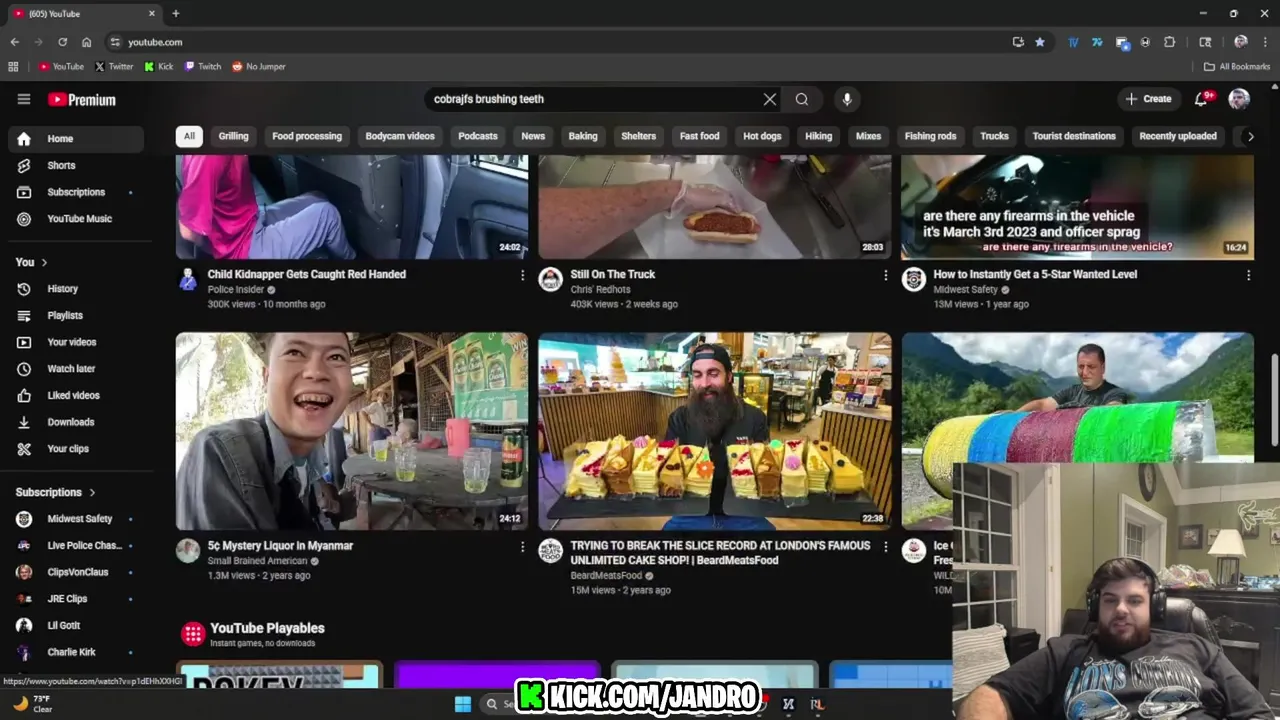Open YouTube notifications bell
Screen dimensions: 1280x720
(x=1203, y=98)
